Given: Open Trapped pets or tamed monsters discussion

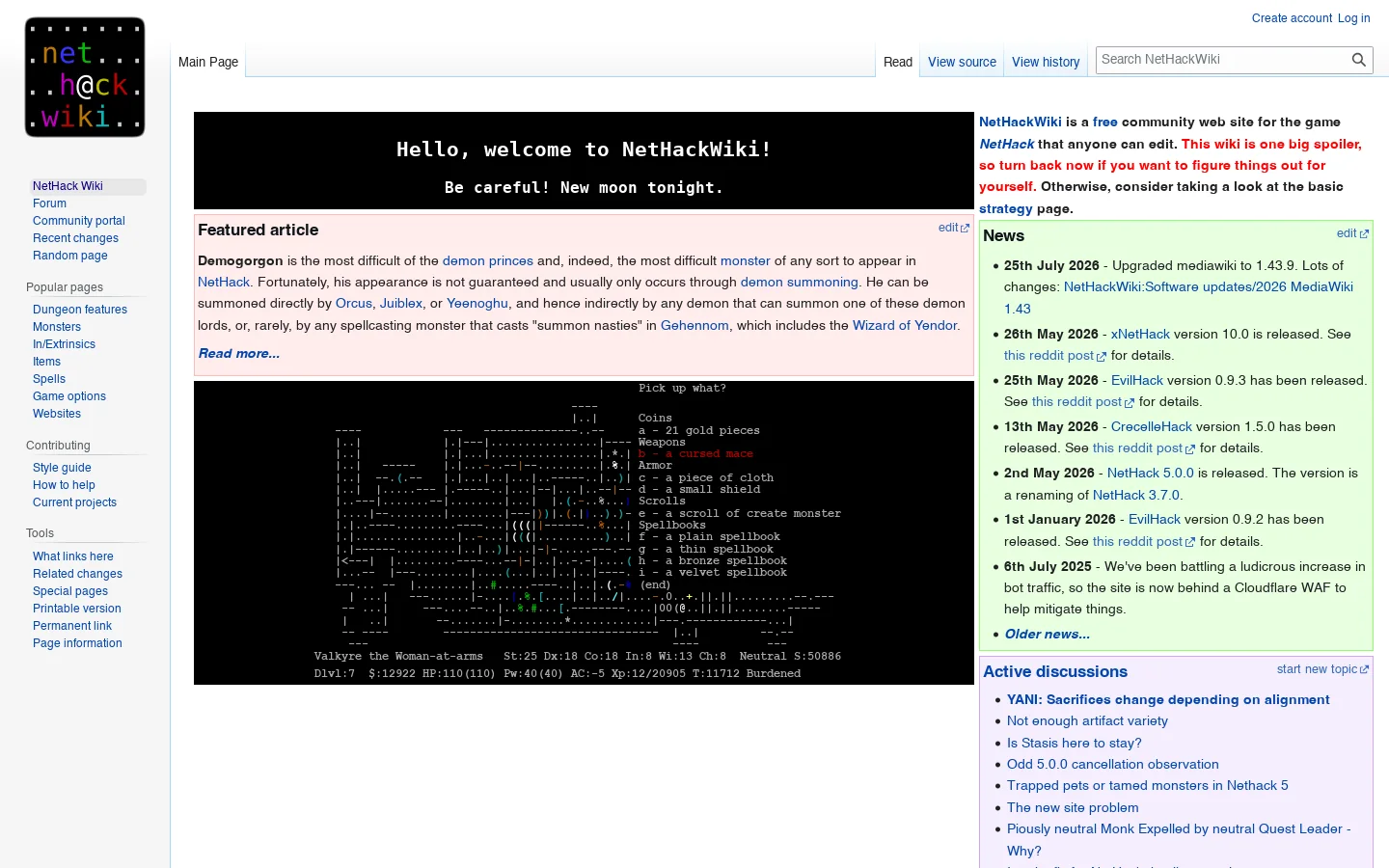Looking at the screenshot, I should [x=1148, y=785].
